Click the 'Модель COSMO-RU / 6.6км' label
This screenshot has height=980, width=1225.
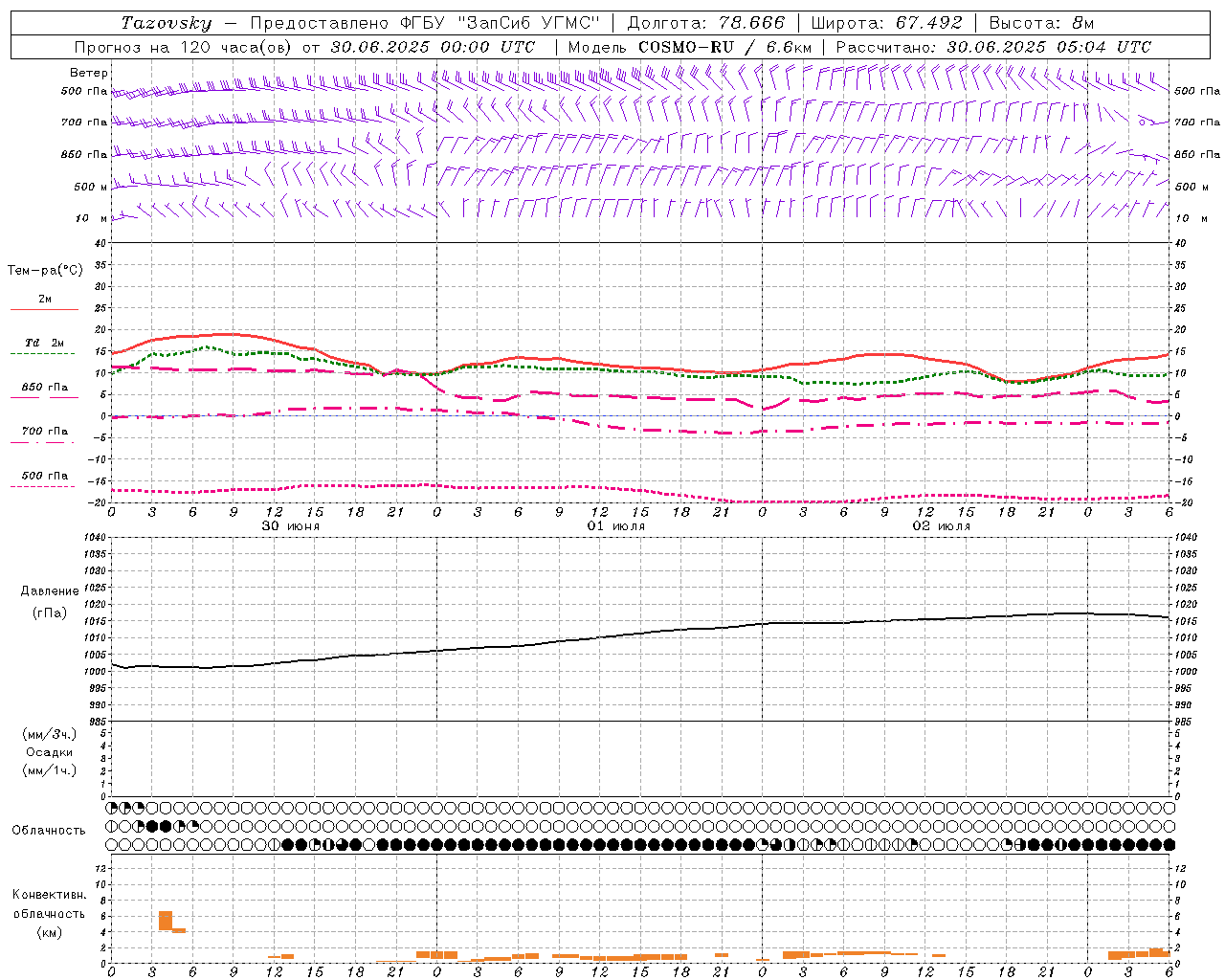(x=690, y=47)
